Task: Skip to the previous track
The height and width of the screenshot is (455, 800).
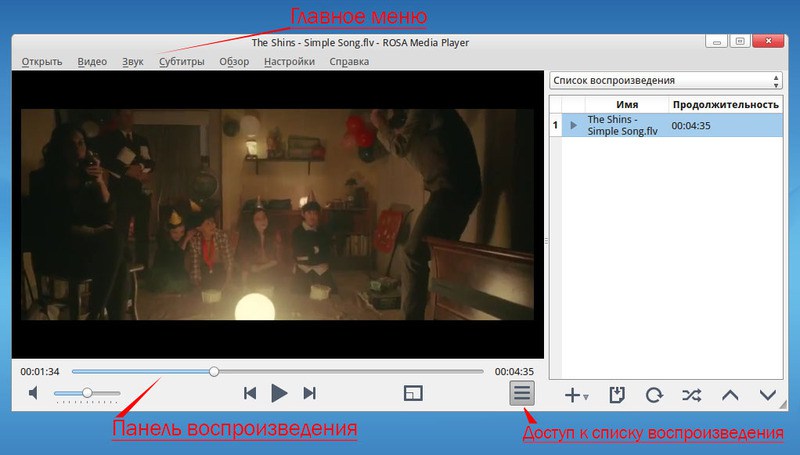Action: (x=250, y=393)
